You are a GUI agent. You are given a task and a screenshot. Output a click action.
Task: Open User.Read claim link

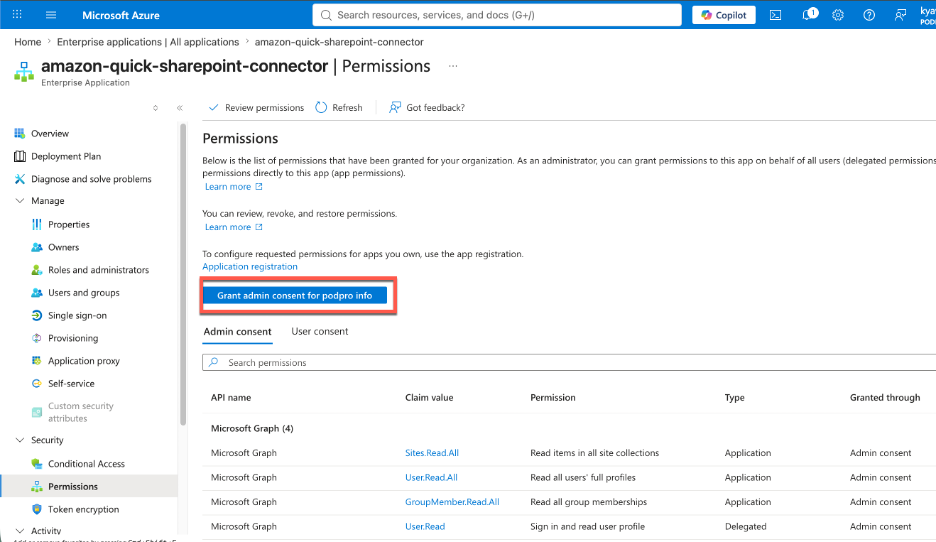425,526
